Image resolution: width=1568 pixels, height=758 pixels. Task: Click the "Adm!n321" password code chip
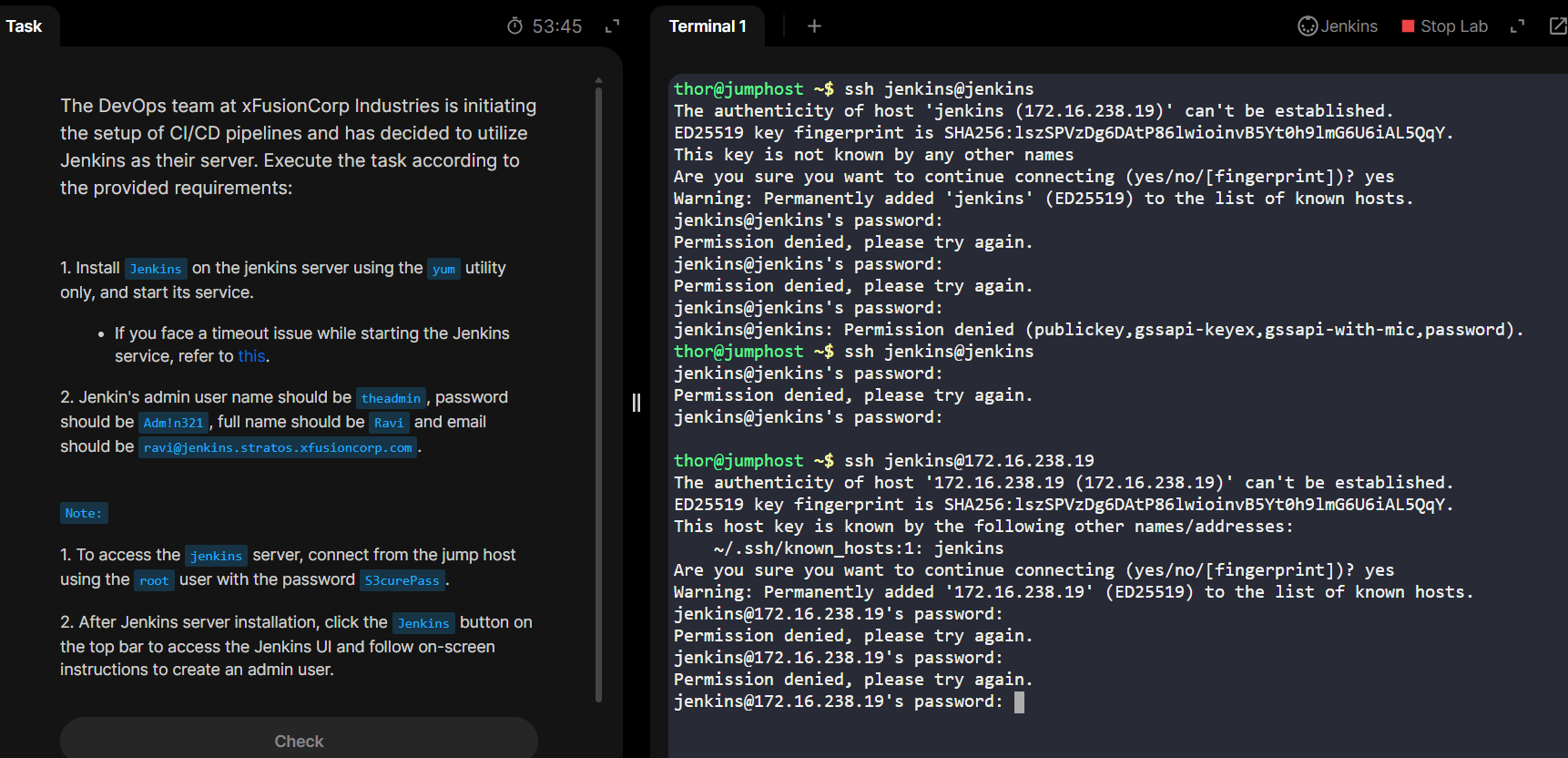pos(173,423)
